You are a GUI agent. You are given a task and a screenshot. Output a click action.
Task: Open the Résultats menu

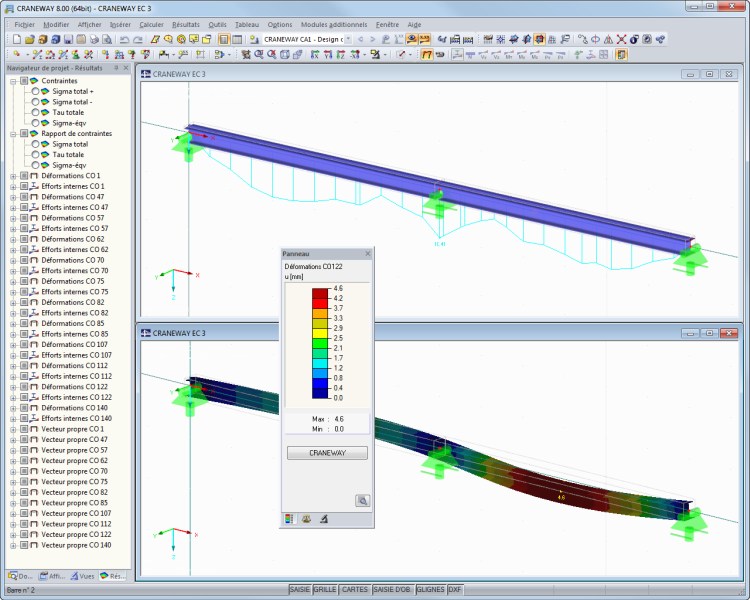click(186, 24)
